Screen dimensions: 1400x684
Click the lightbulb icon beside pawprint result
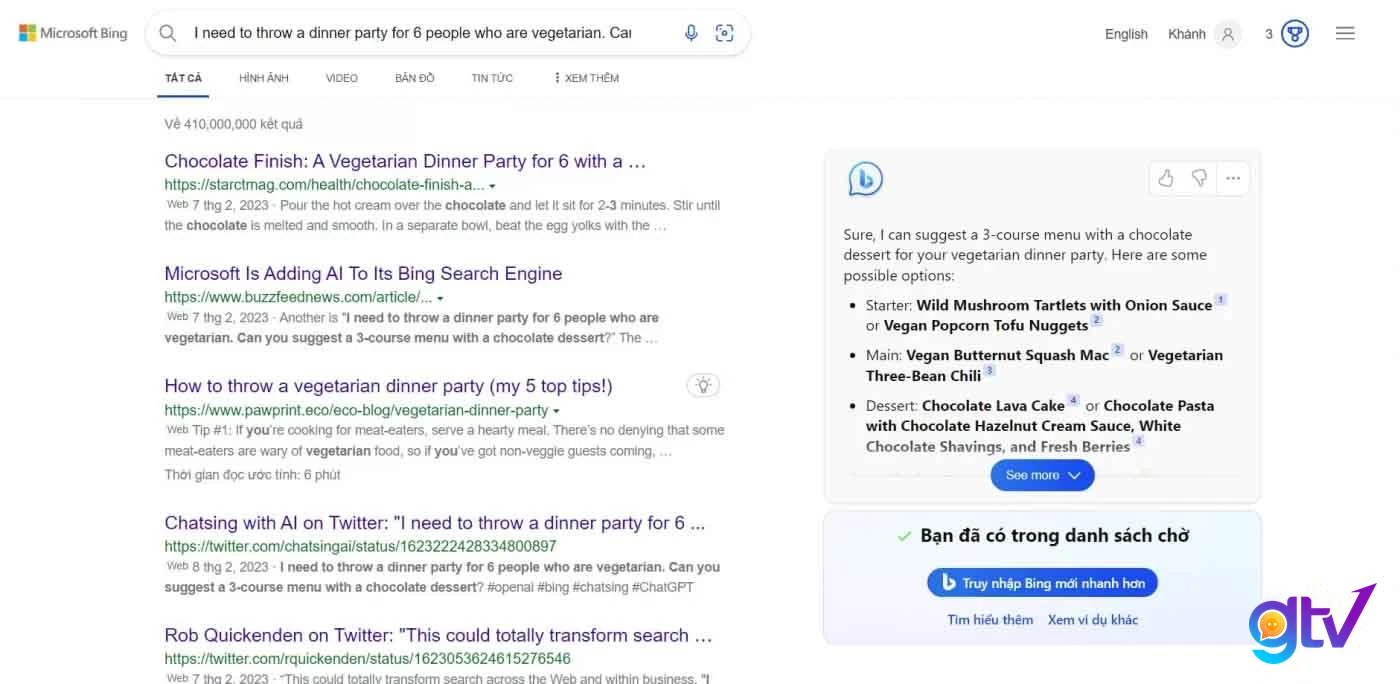[x=704, y=385]
